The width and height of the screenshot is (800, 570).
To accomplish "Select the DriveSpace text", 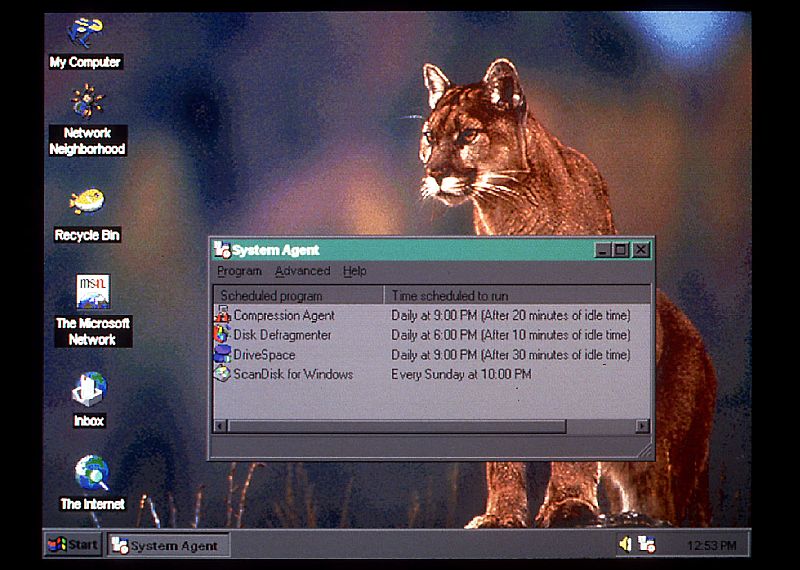I will click(264, 355).
